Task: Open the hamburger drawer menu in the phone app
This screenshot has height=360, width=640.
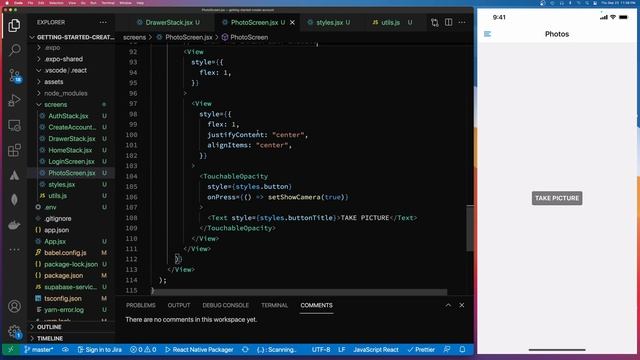Action: pos(487,34)
